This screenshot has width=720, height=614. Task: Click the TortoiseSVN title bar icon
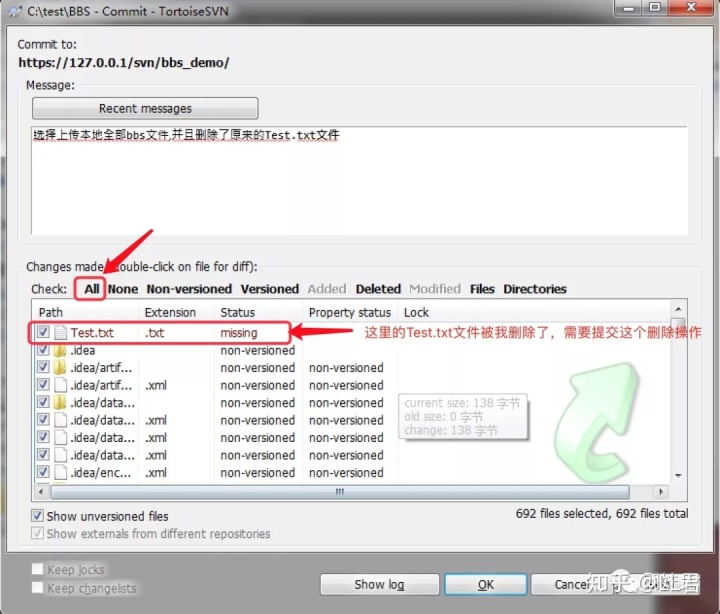tap(15, 11)
